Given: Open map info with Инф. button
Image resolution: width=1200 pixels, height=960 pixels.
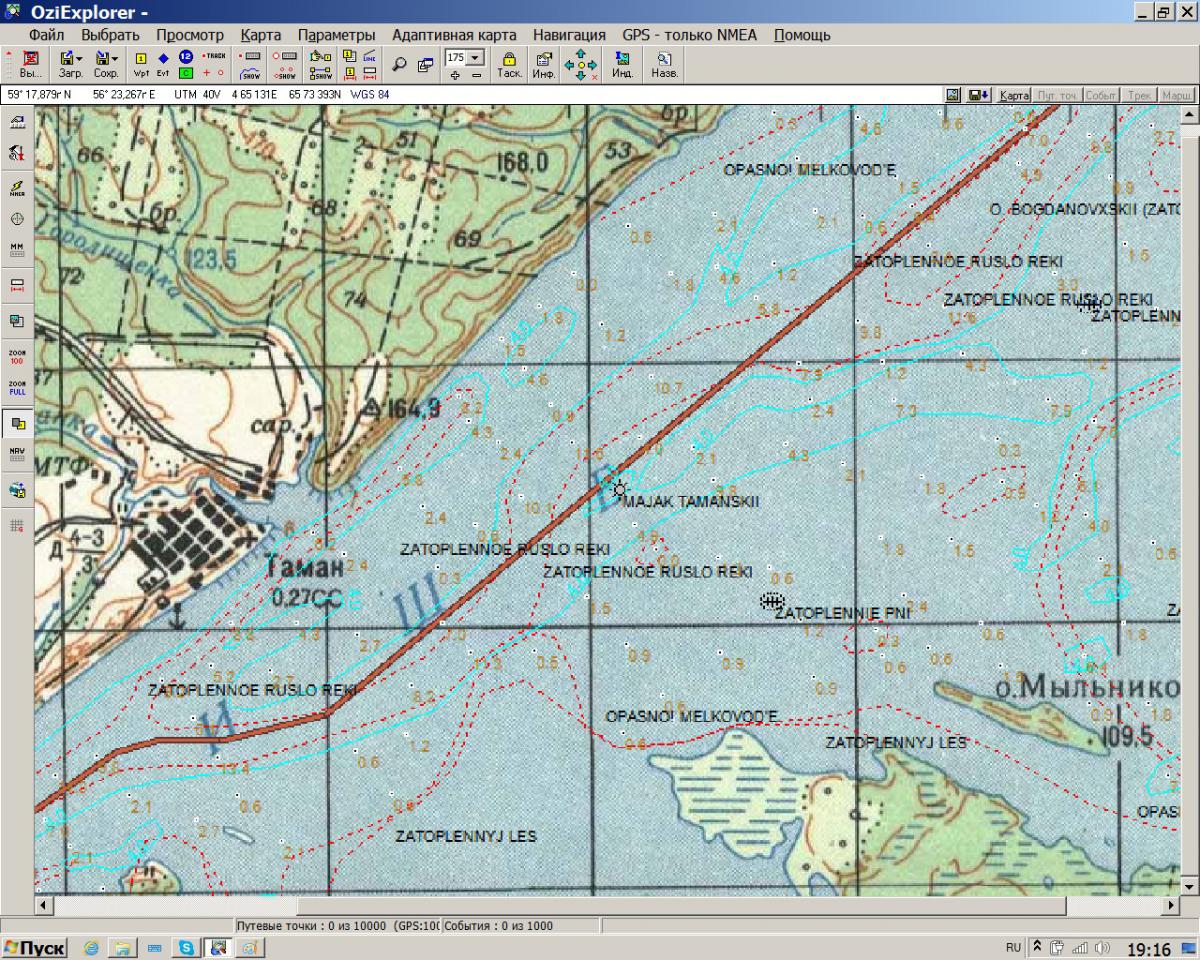Looking at the screenshot, I should tap(544, 65).
